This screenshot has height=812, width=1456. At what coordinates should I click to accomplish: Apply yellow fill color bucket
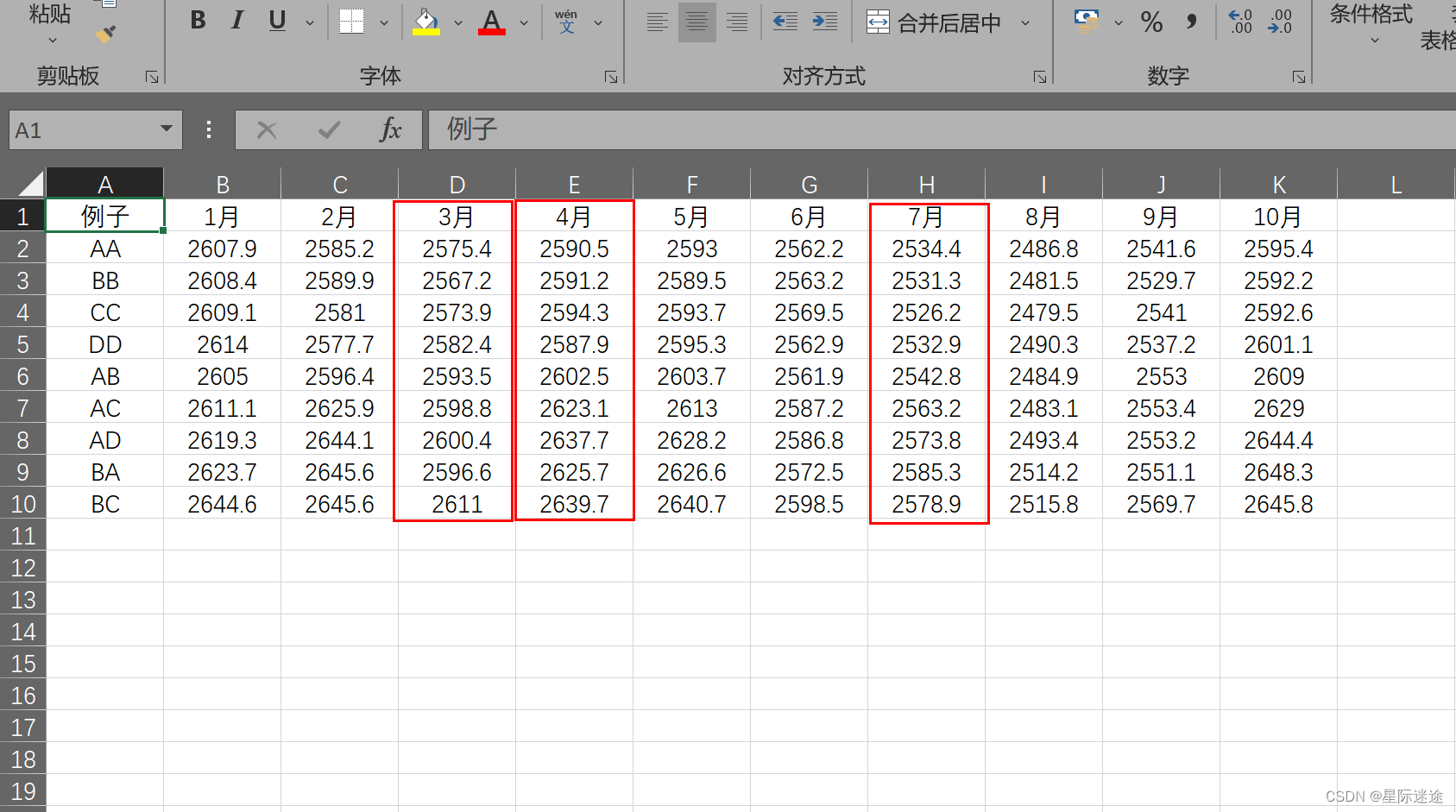click(x=426, y=22)
